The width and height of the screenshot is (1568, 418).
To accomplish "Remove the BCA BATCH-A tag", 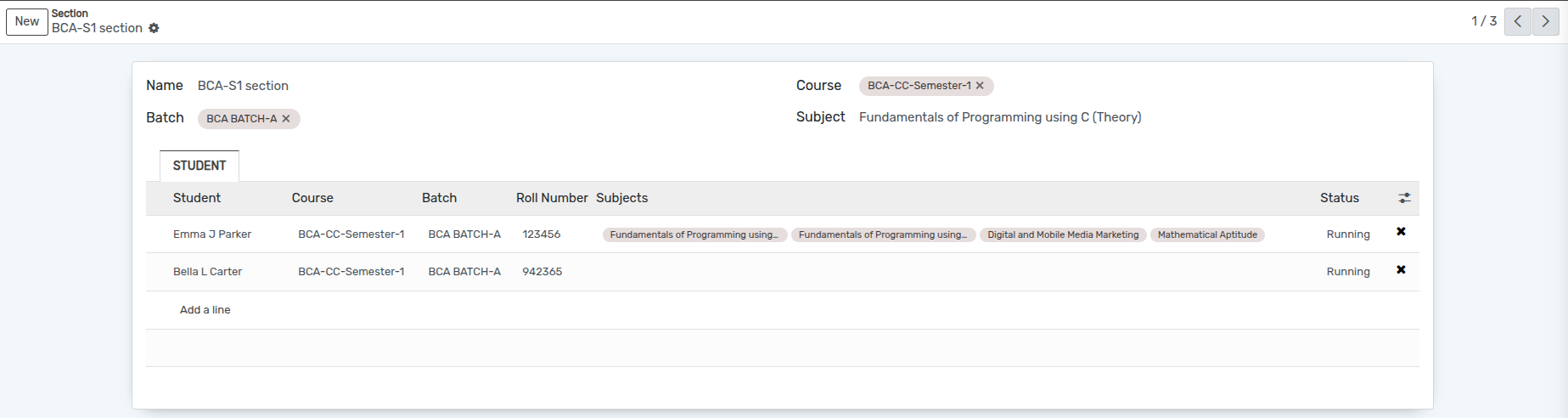I will coord(286,119).
